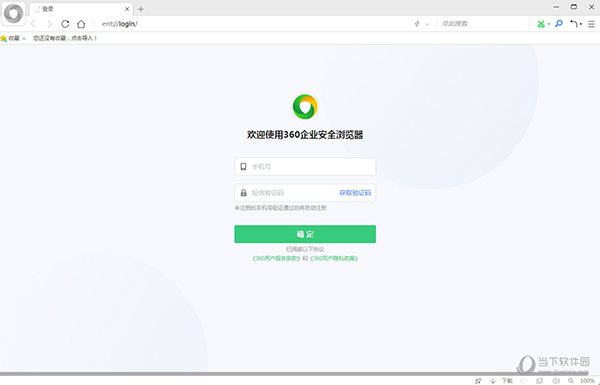Open the screenshot tool dropdown arrow

(x=549, y=24)
